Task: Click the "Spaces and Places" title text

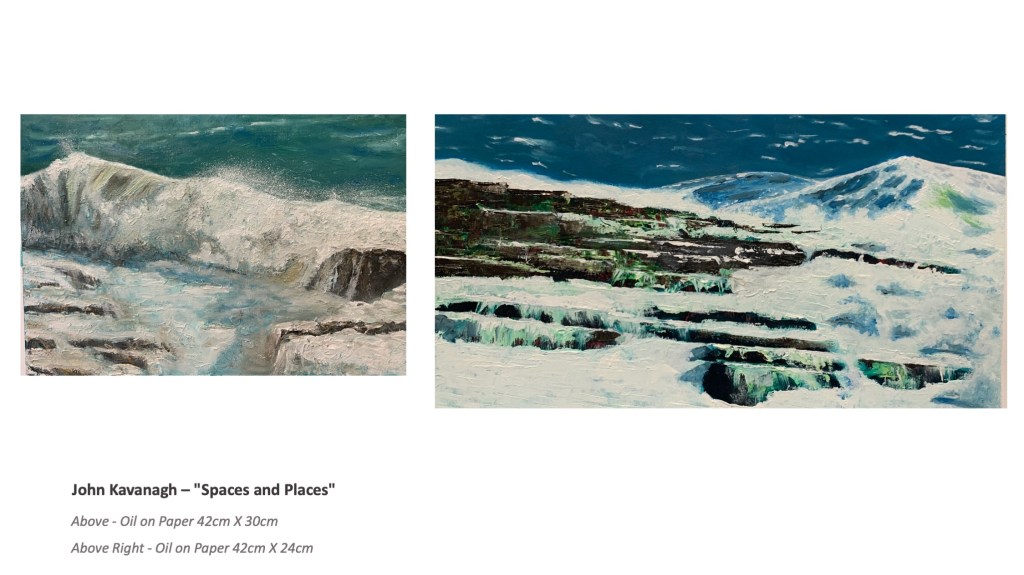Action: tap(264, 490)
